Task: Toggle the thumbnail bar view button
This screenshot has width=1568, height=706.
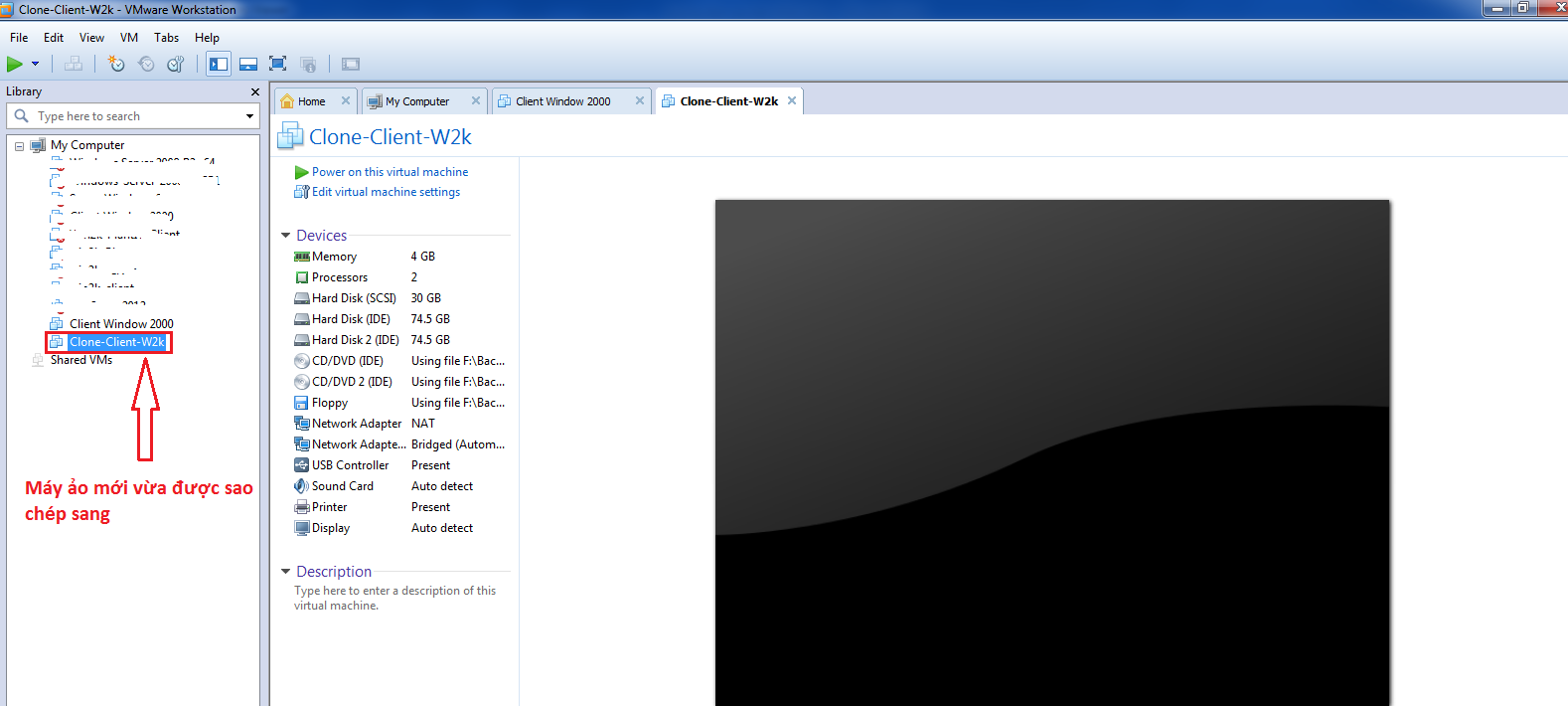Action: (x=248, y=65)
